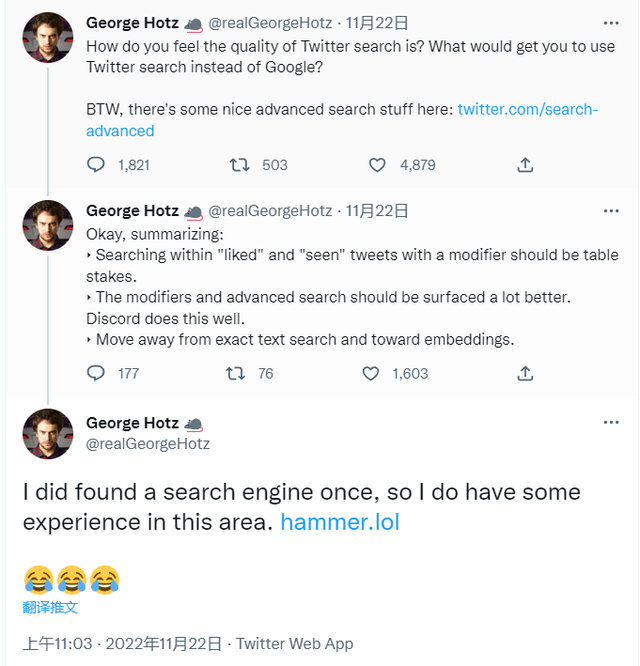The height and width of the screenshot is (666, 640).
Task: Share the first tweet about Twitter search
Action: [x=525, y=165]
